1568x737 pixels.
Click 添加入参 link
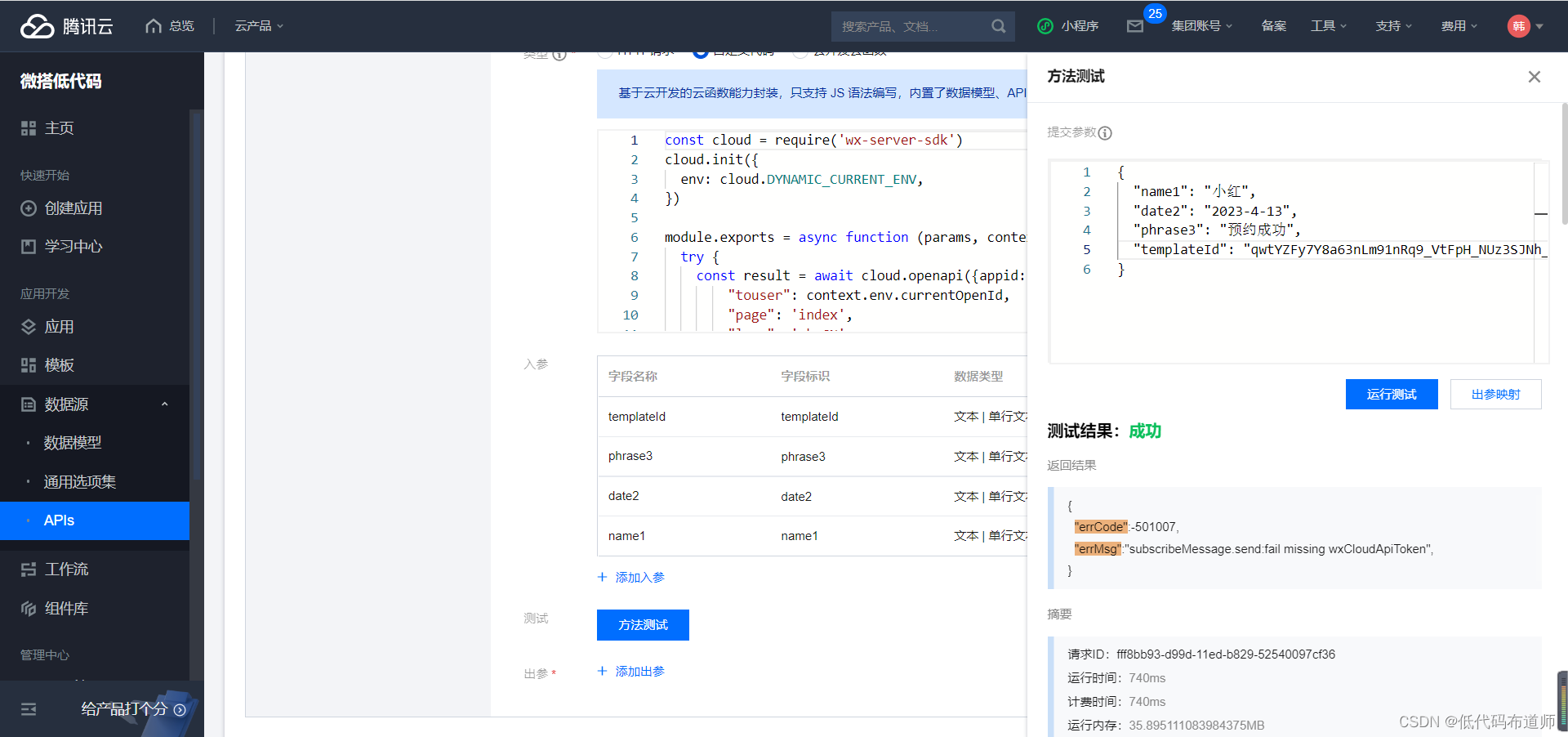point(631,578)
